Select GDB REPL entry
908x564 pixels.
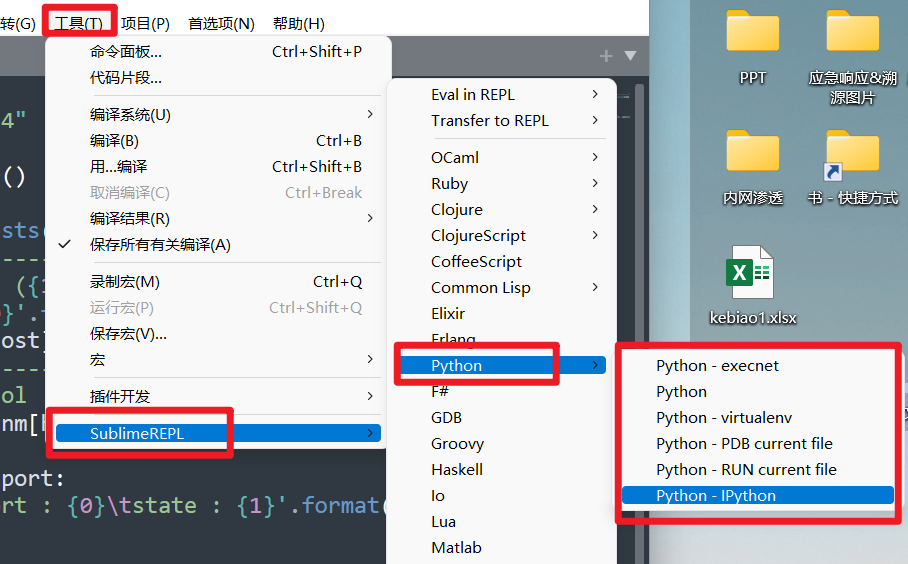coord(501,417)
